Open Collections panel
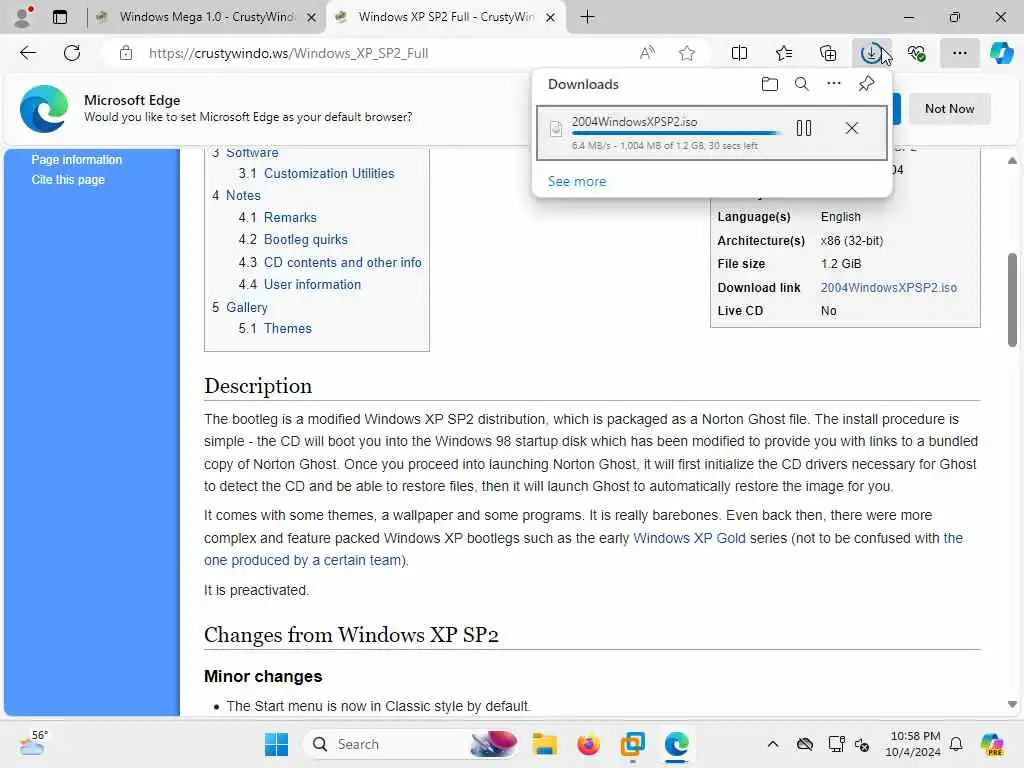Screen dimensions: 1024x768 pyautogui.click(x=827, y=53)
